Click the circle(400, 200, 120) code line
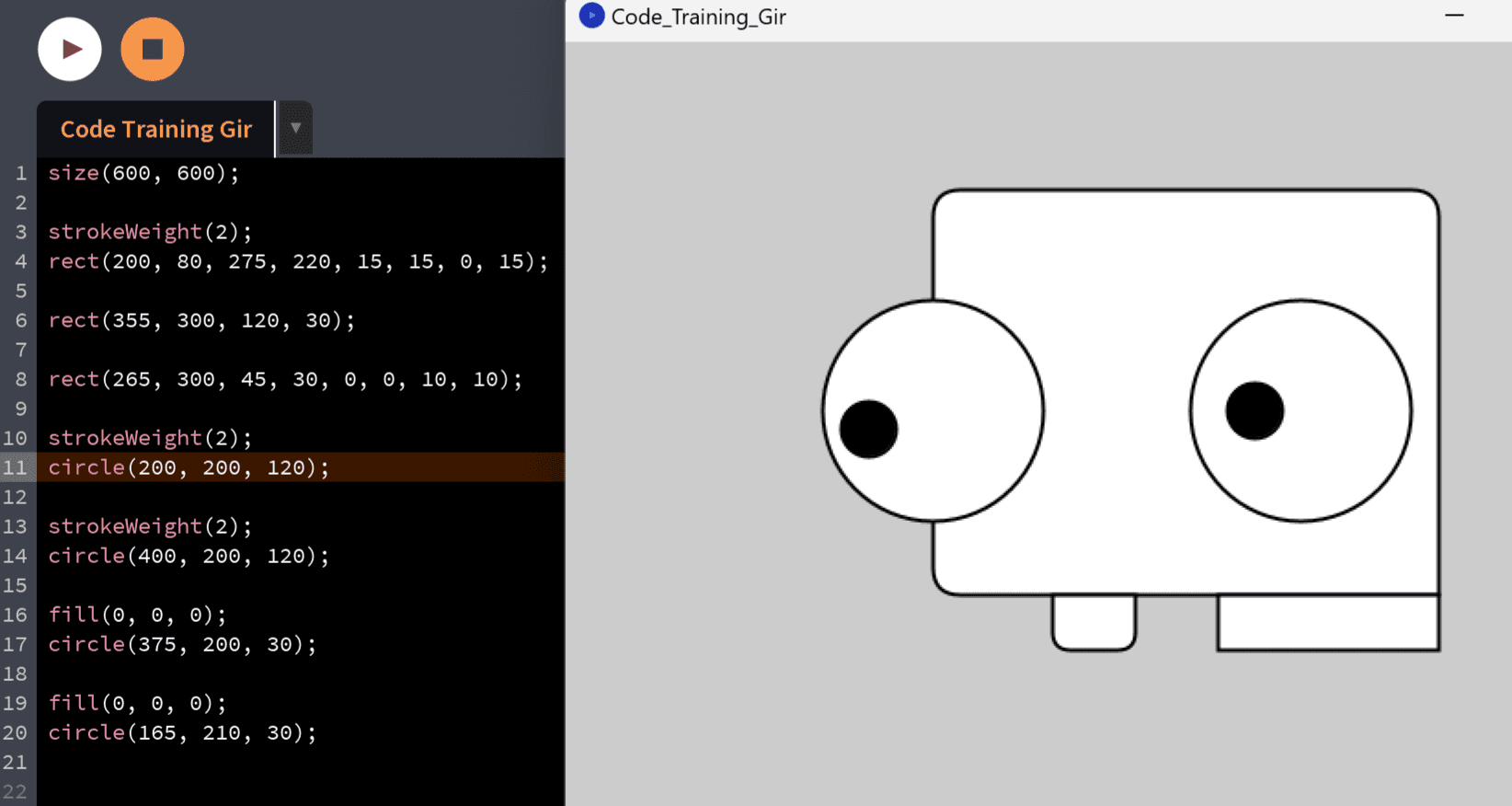 click(x=189, y=556)
